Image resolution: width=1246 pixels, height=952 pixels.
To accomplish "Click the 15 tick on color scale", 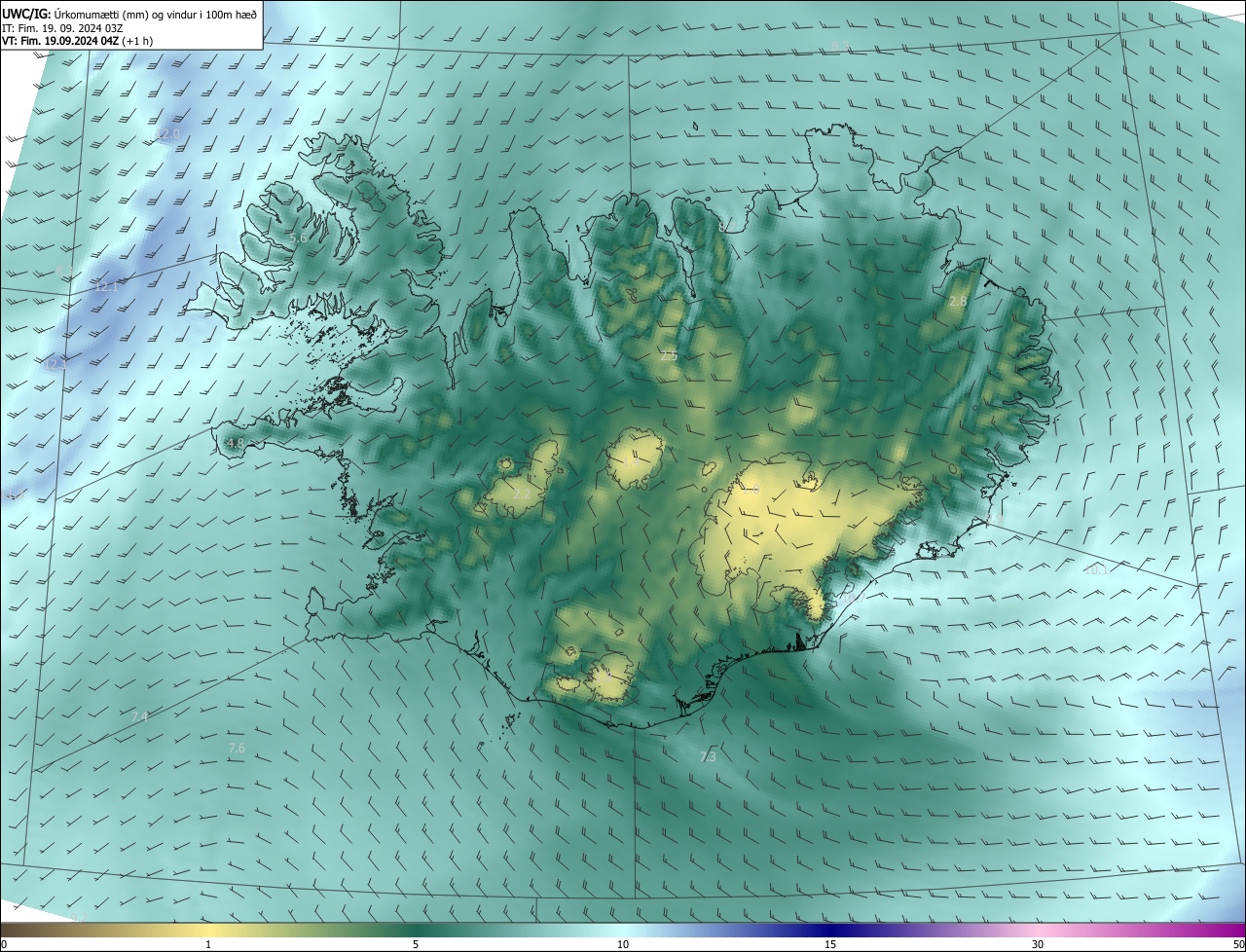I will tap(830, 945).
